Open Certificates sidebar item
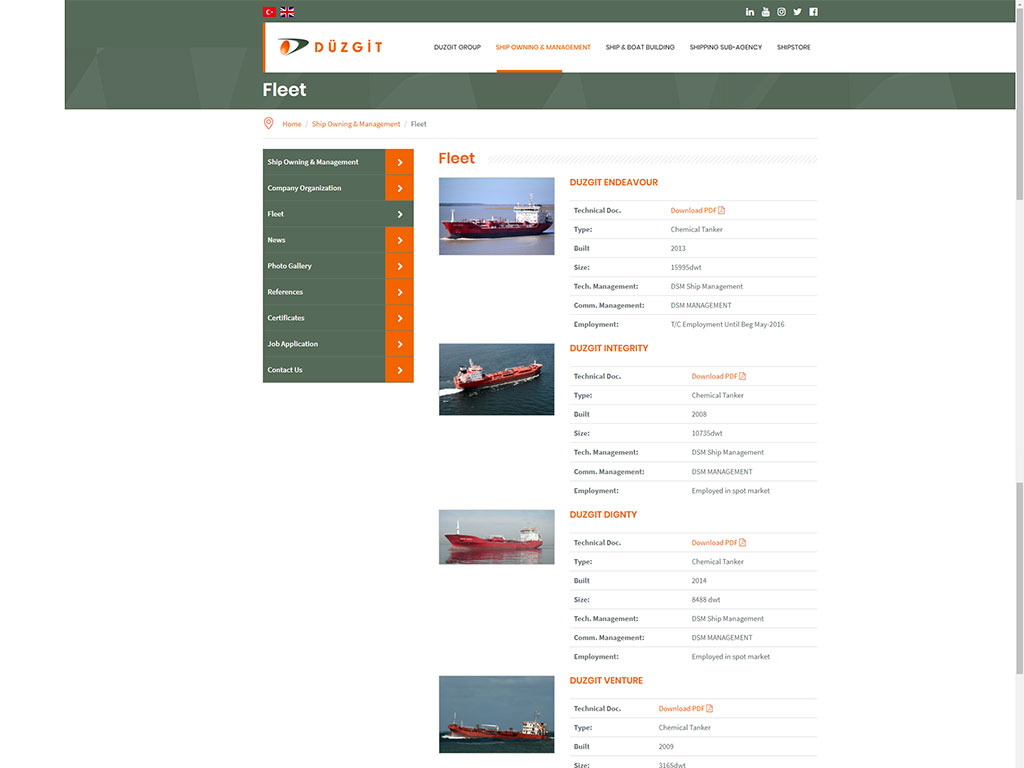Viewport: 1024px width, 768px height. (324, 318)
